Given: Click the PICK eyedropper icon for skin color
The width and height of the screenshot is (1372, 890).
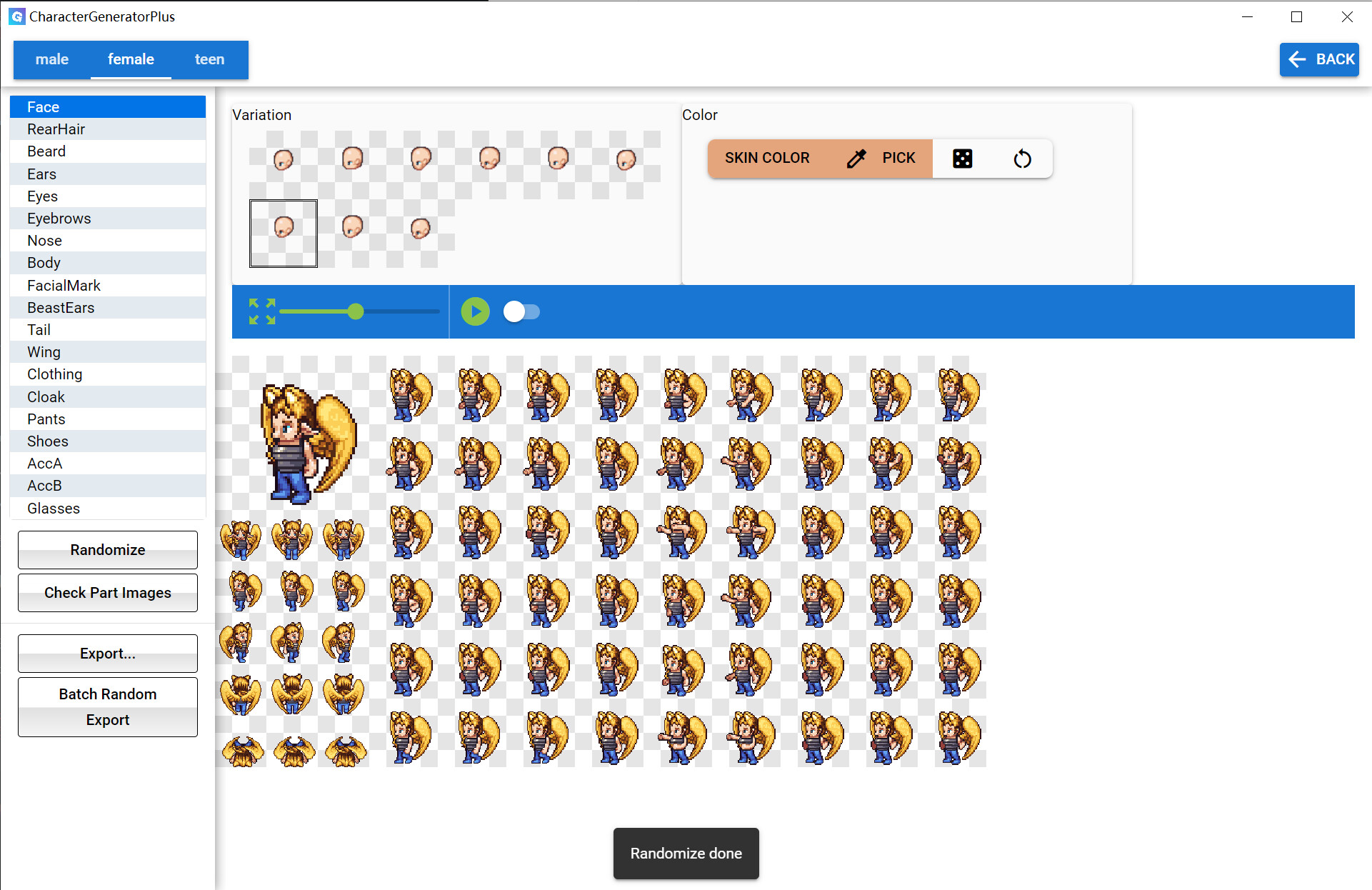Looking at the screenshot, I should pos(856,158).
